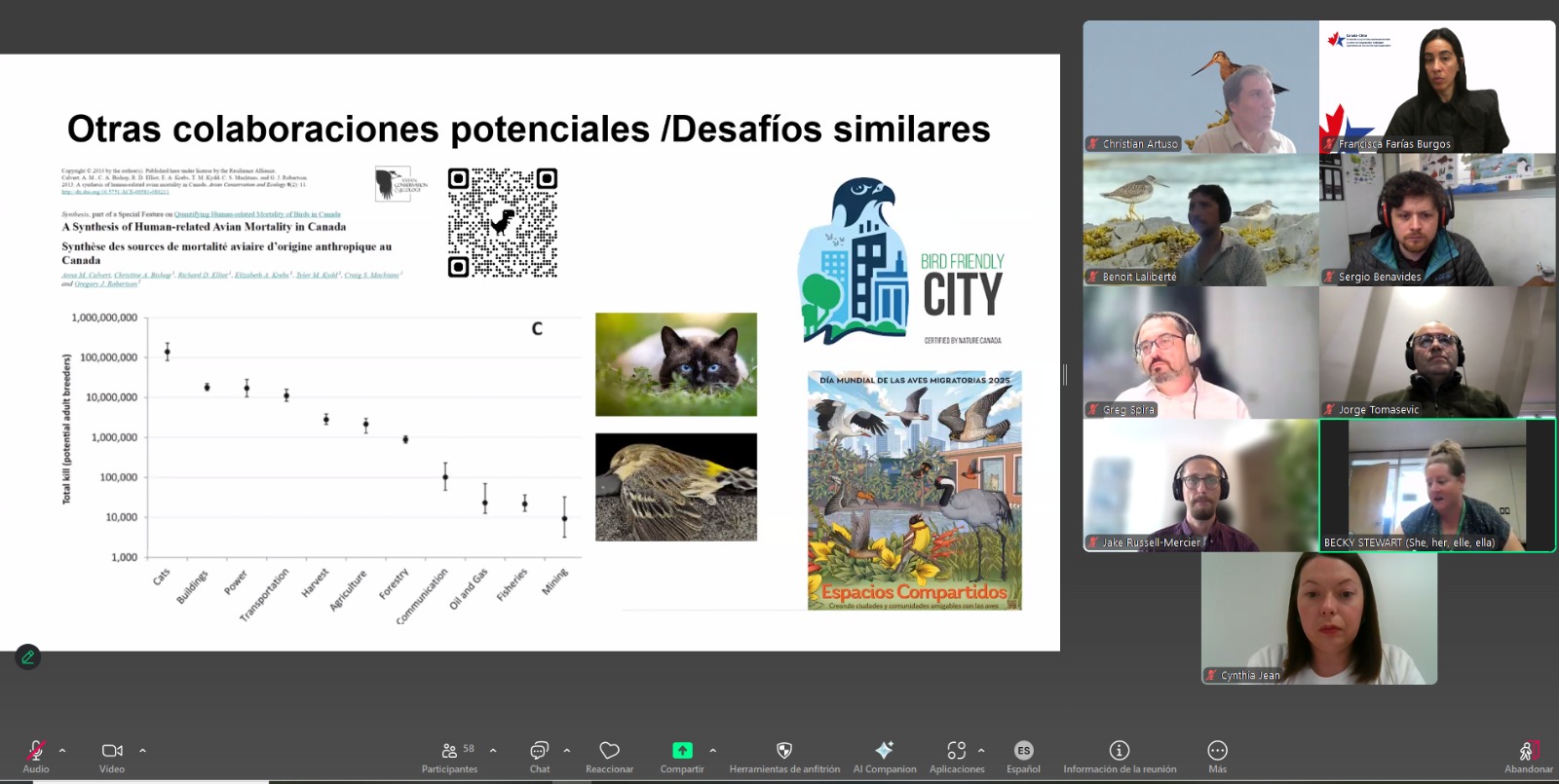Click the green annotation pencil icon
The image size is (1559, 784).
coord(28,657)
